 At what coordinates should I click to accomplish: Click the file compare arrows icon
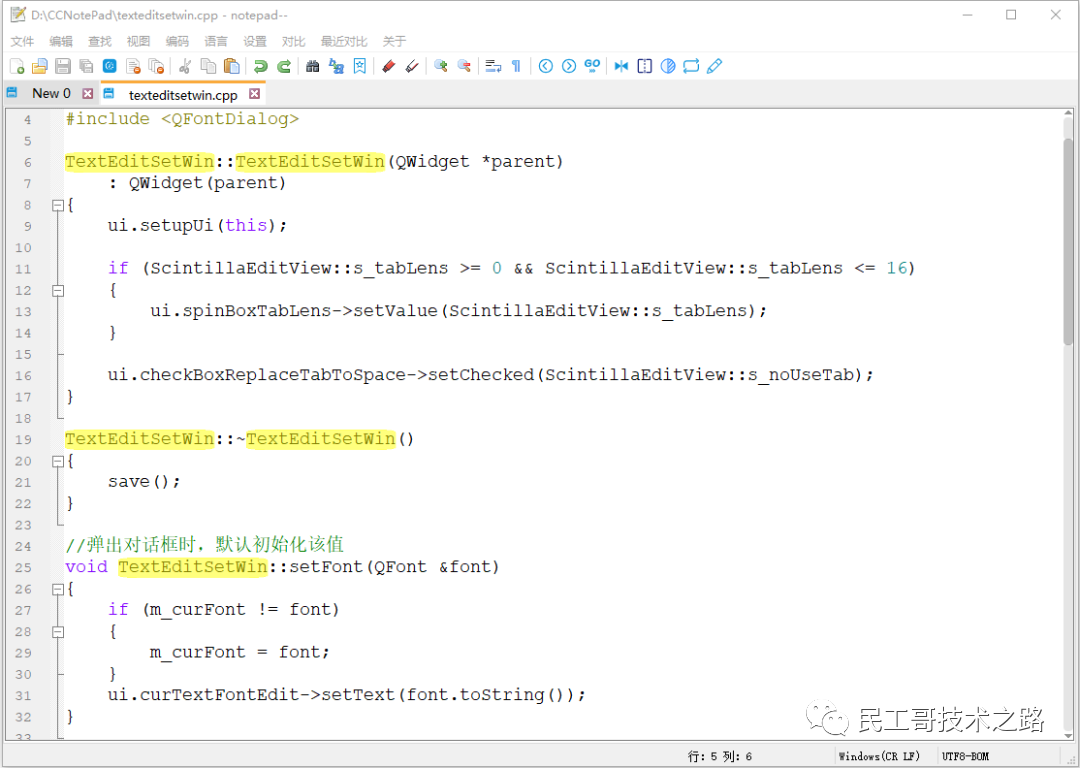tap(621, 66)
